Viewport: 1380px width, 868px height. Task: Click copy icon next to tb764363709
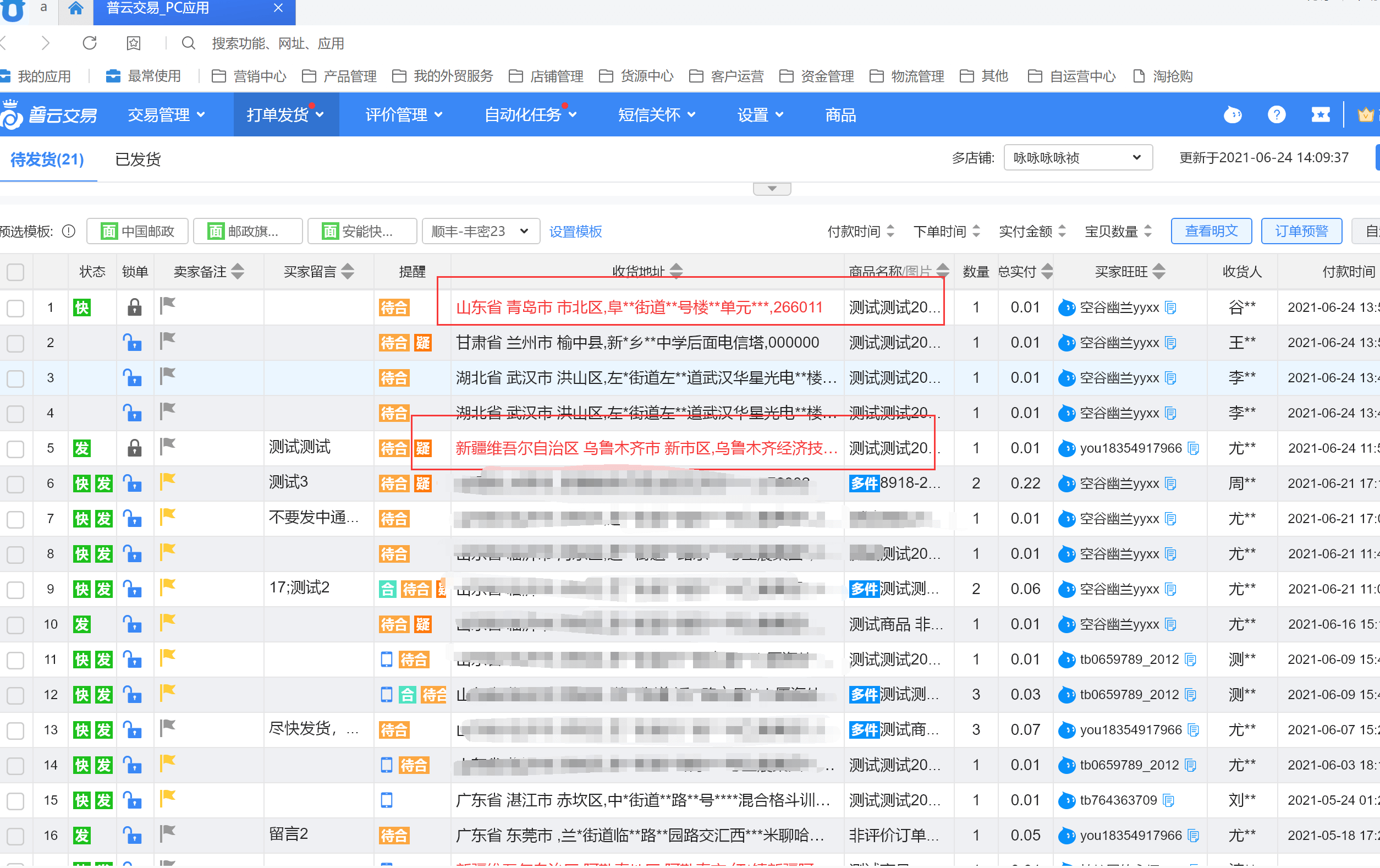pyautogui.click(x=1169, y=800)
